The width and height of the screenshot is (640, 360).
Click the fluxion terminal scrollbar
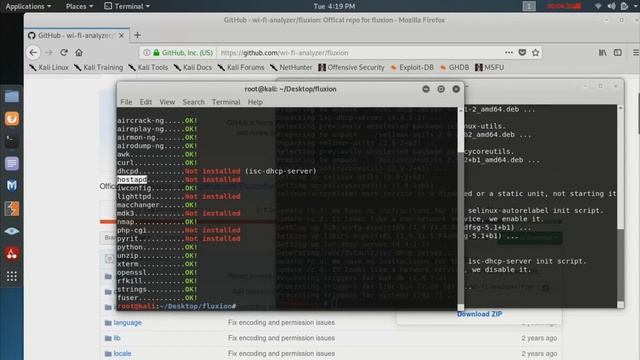click(x=461, y=208)
